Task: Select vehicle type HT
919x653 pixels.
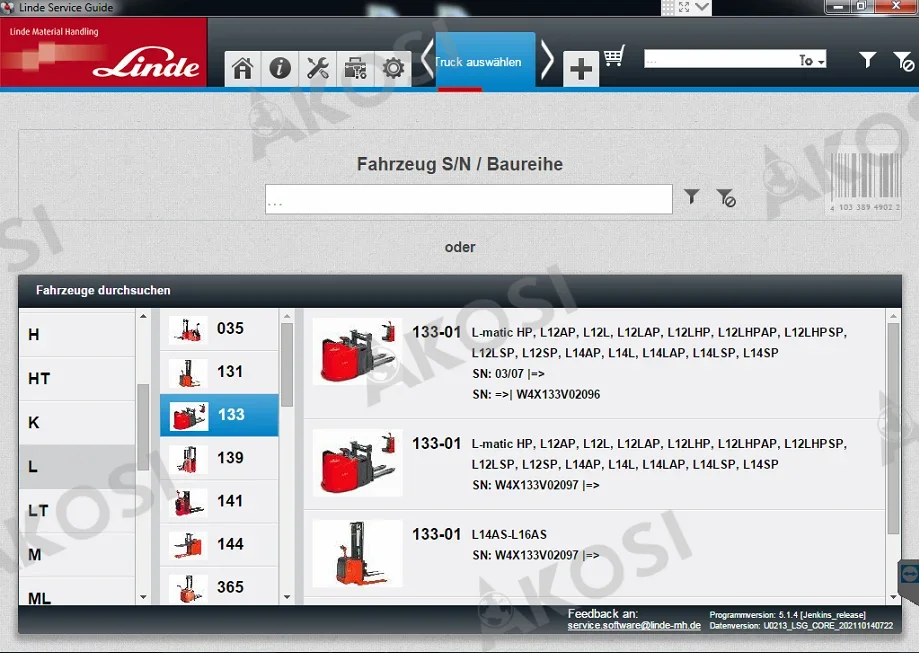Action: coord(77,379)
